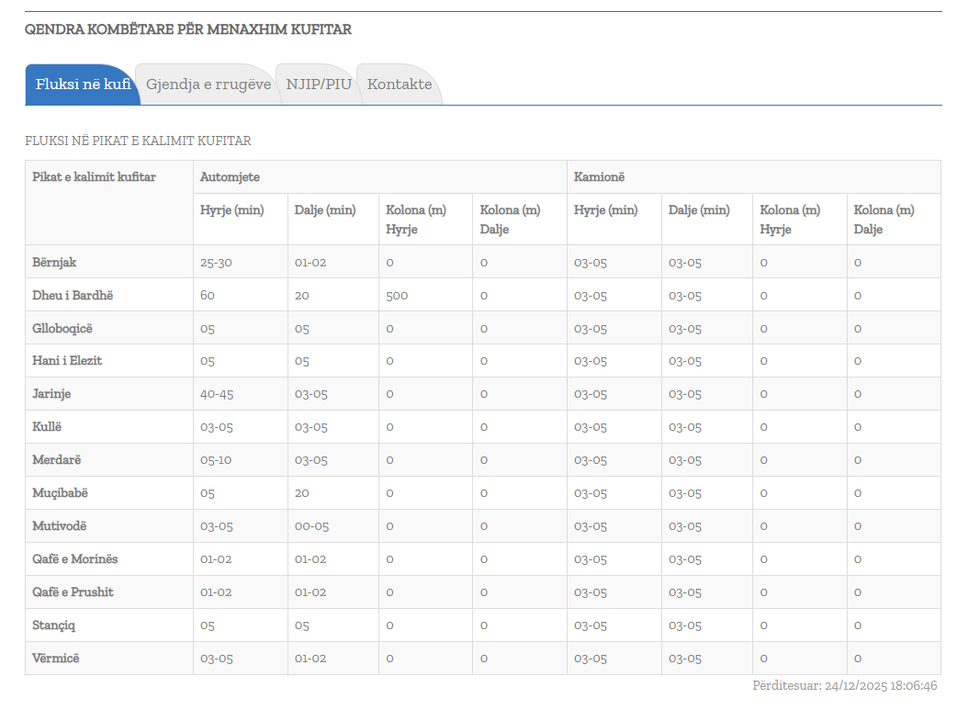Click the Kamionë column group header
980x710 pixels.
point(599,177)
